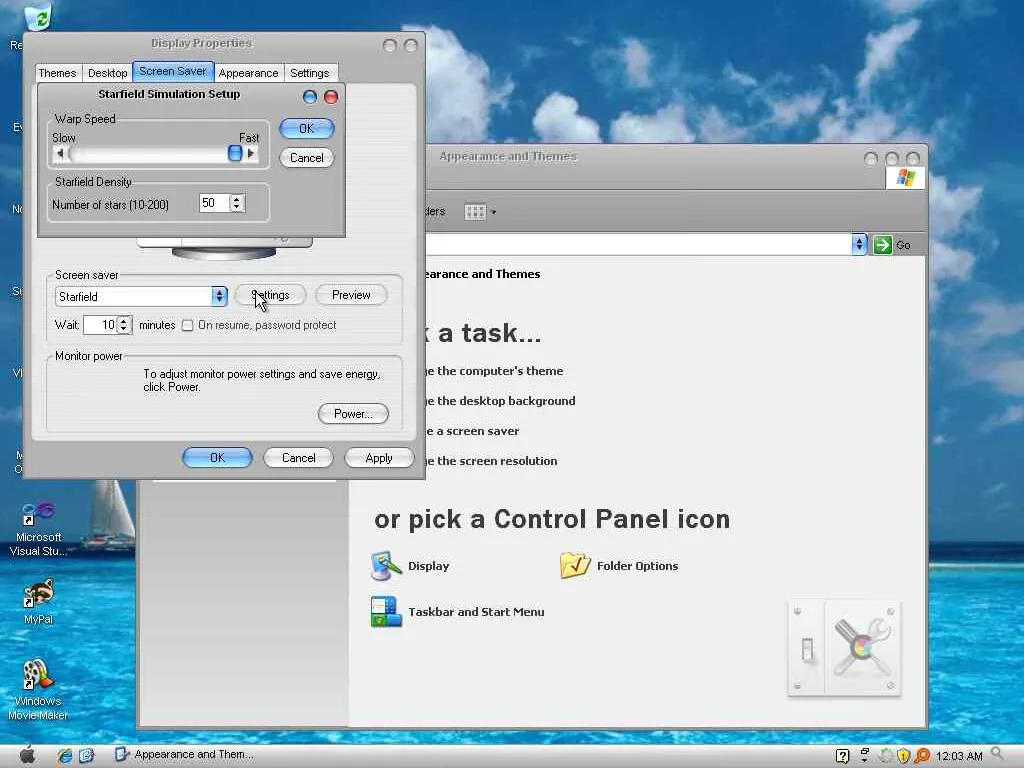Open Microsoft Visual Studio desktop shortcut
The width and height of the screenshot is (1024, 768).
click(38, 529)
